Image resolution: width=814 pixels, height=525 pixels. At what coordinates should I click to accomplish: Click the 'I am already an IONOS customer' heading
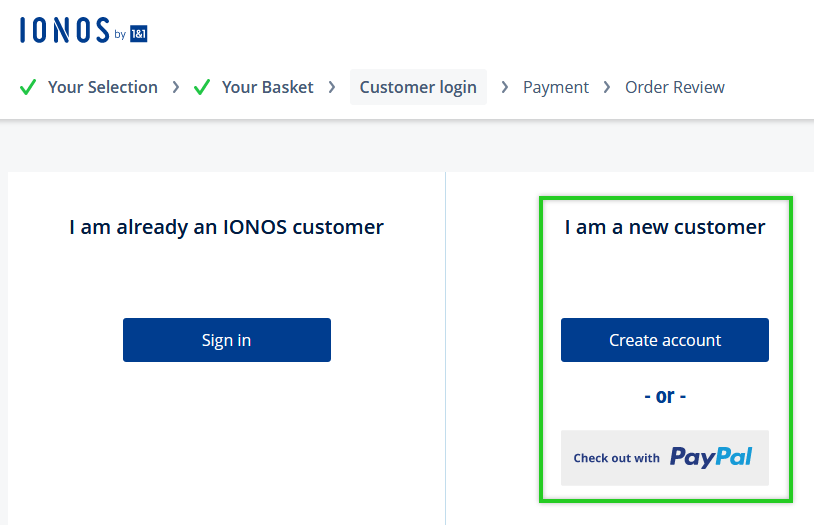pos(226,227)
